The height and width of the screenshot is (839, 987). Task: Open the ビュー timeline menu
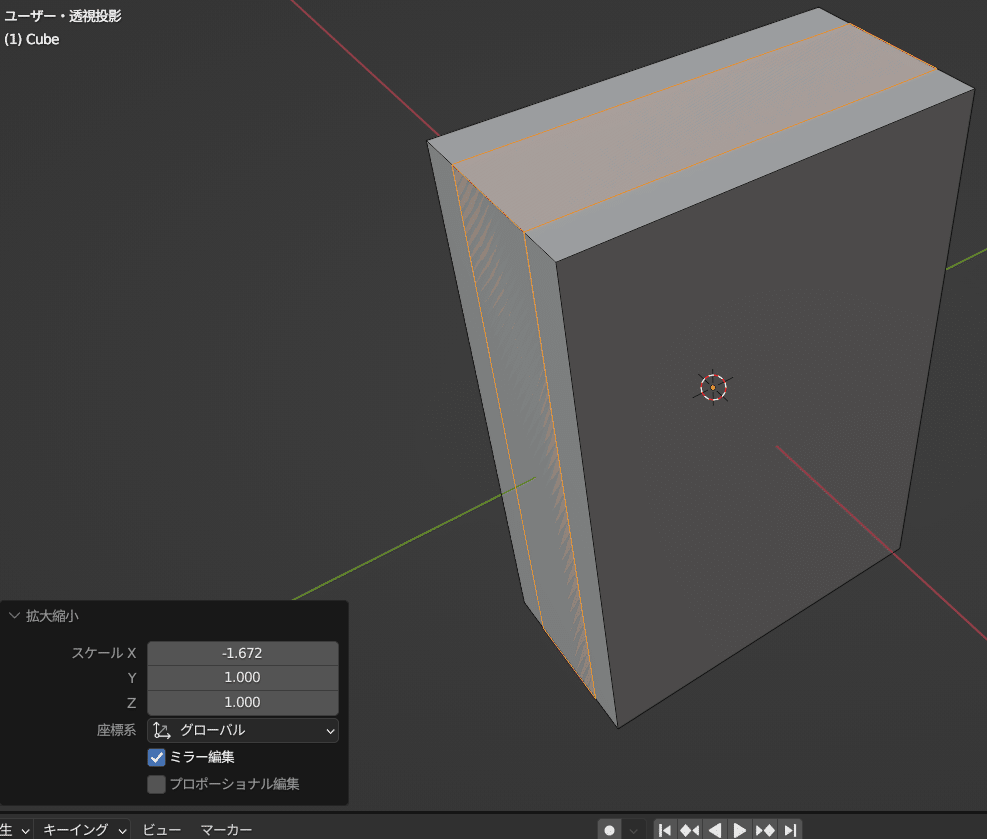(161, 830)
